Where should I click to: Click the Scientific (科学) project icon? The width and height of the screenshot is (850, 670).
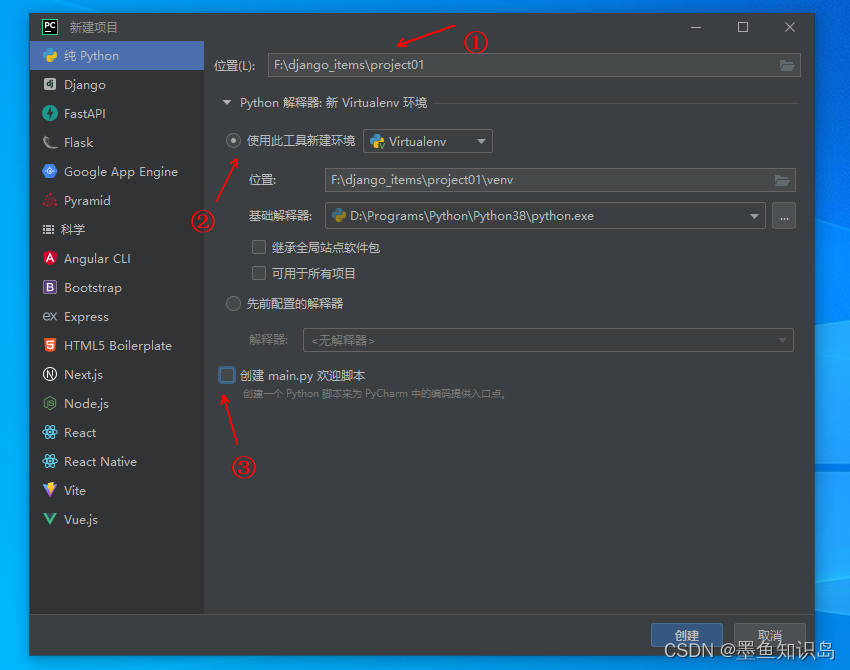(49, 229)
